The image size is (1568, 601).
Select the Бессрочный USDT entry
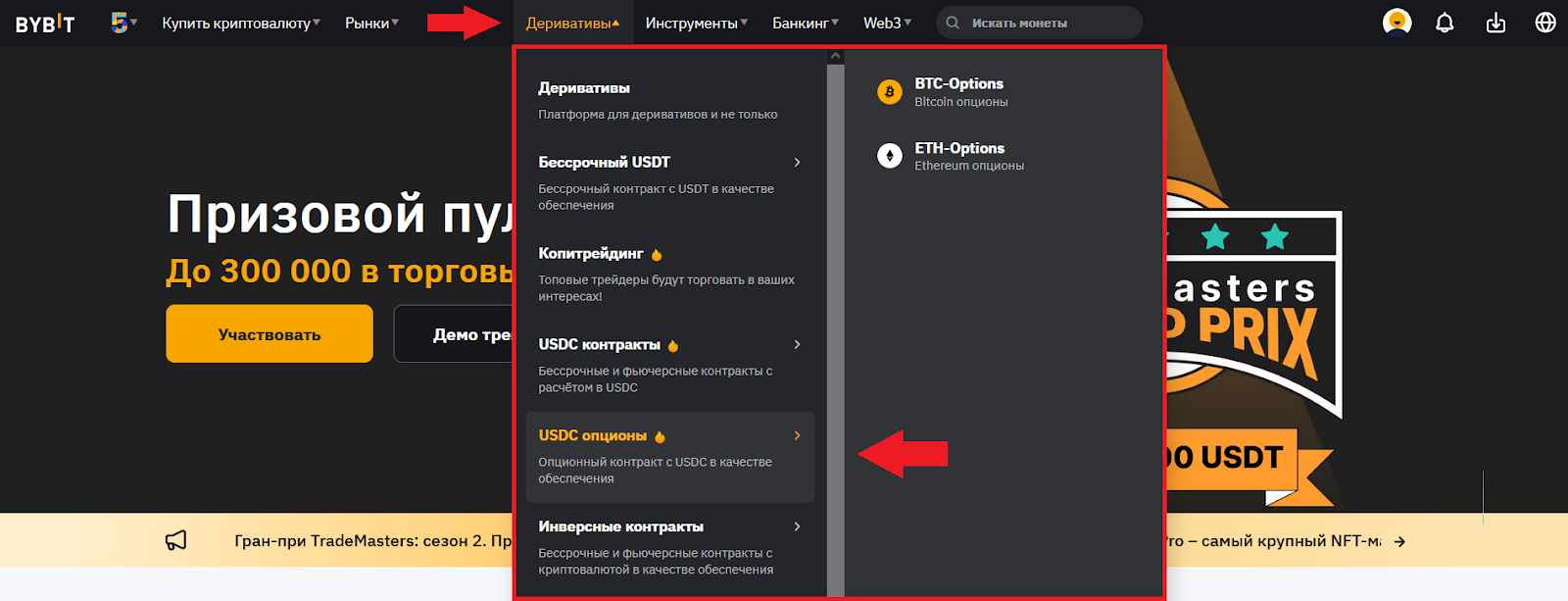click(x=670, y=182)
